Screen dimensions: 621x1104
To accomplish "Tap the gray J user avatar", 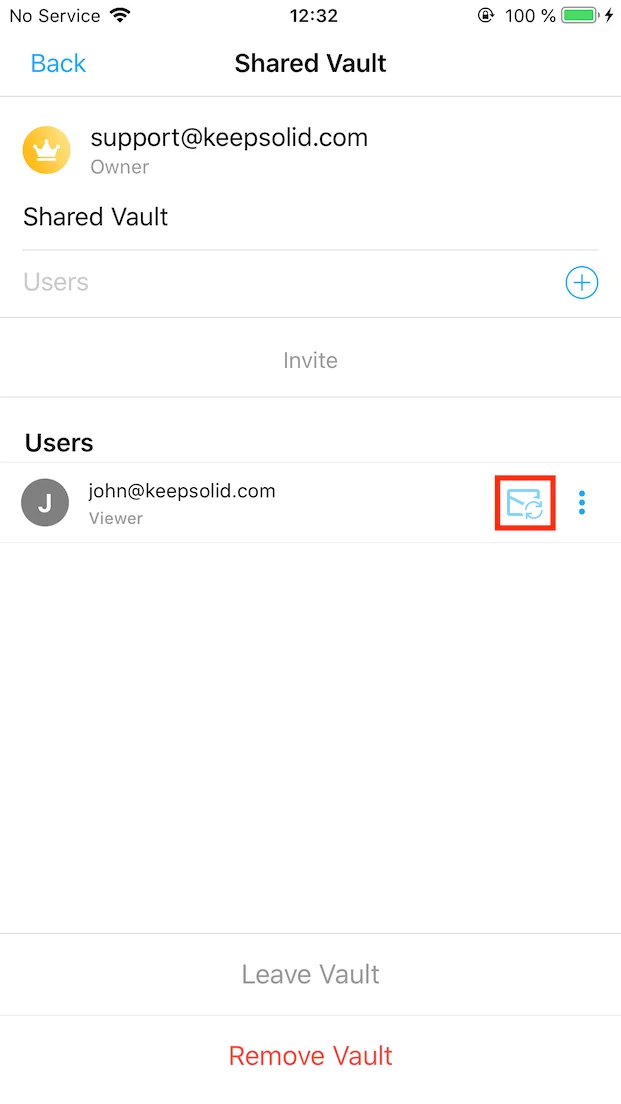I will click(45, 503).
